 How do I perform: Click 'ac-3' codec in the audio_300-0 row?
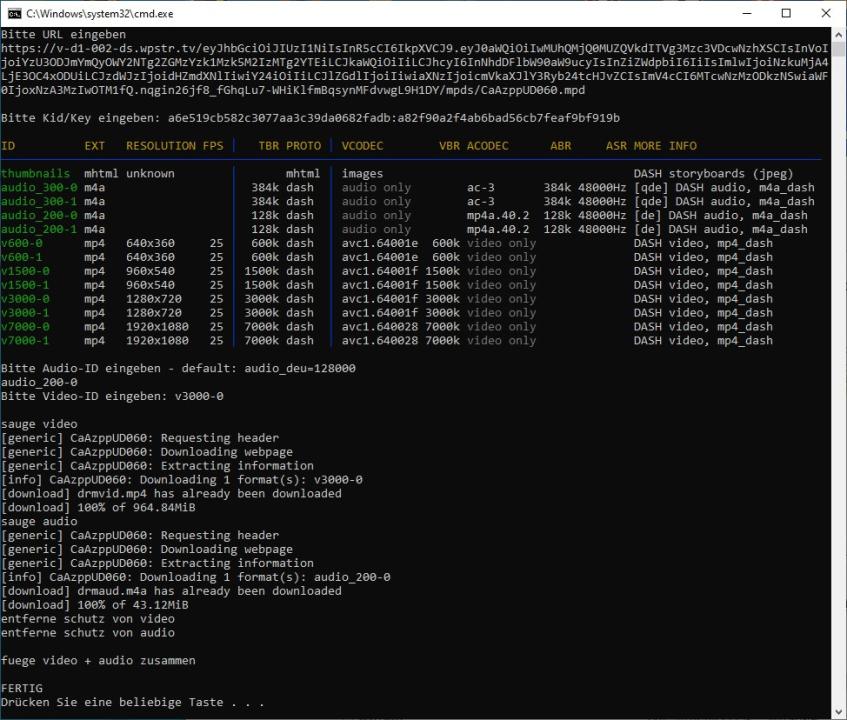point(481,187)
